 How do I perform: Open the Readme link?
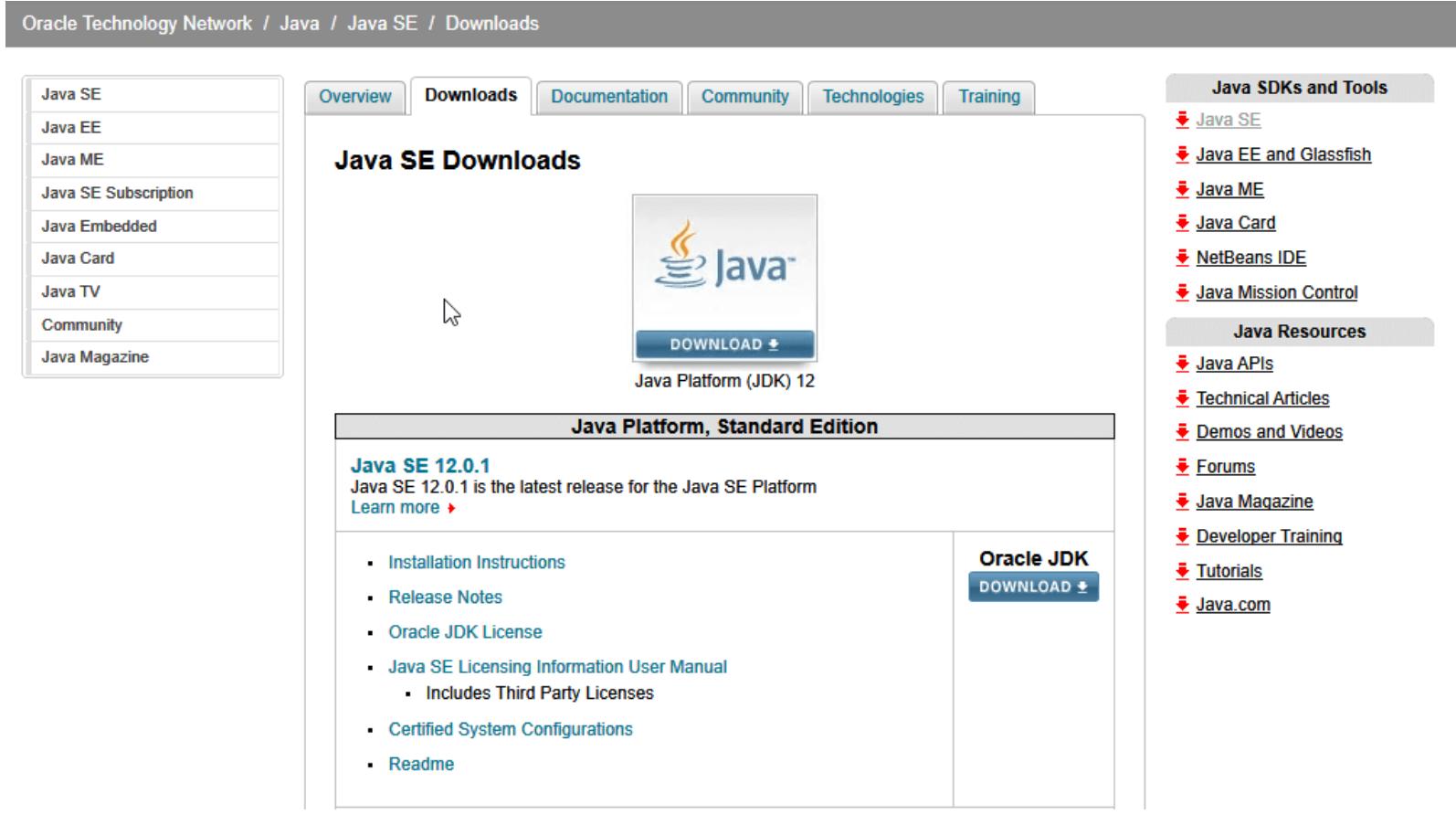[x=421, y=764]
